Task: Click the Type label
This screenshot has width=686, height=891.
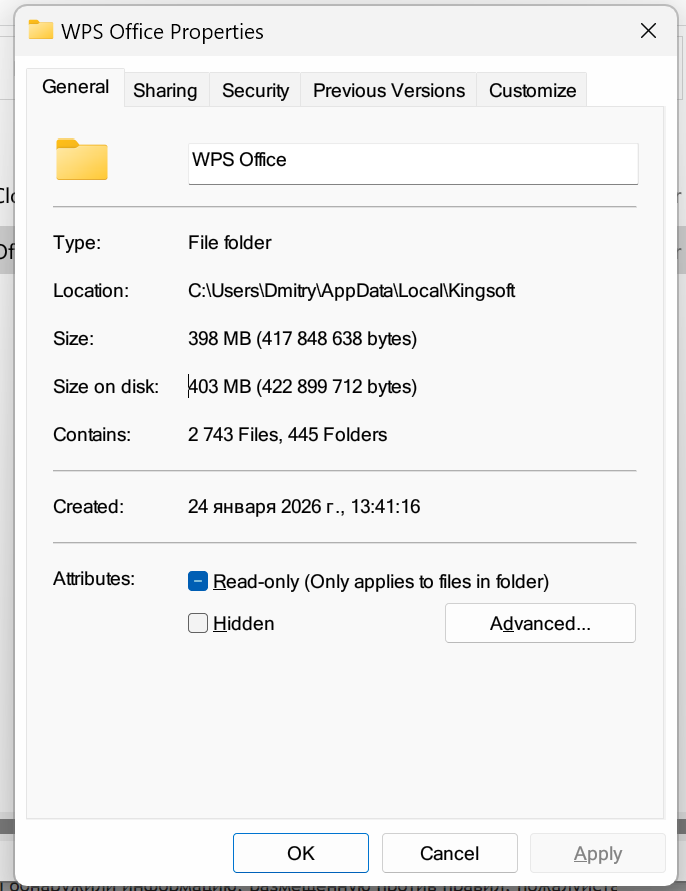Action: (77, 243)
